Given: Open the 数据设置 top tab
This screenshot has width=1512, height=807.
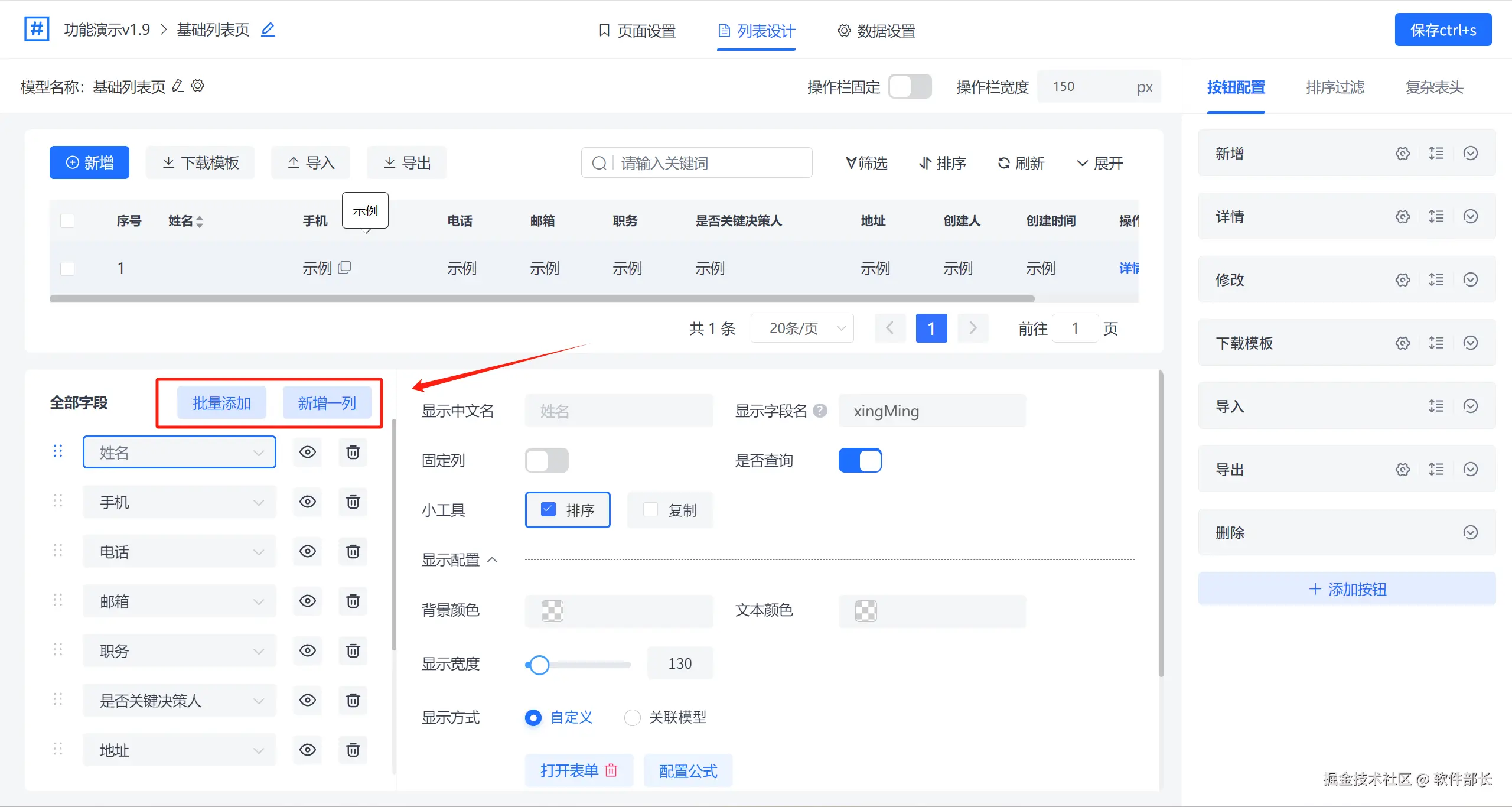Looking at the screenshot, I should click(876, 31).
